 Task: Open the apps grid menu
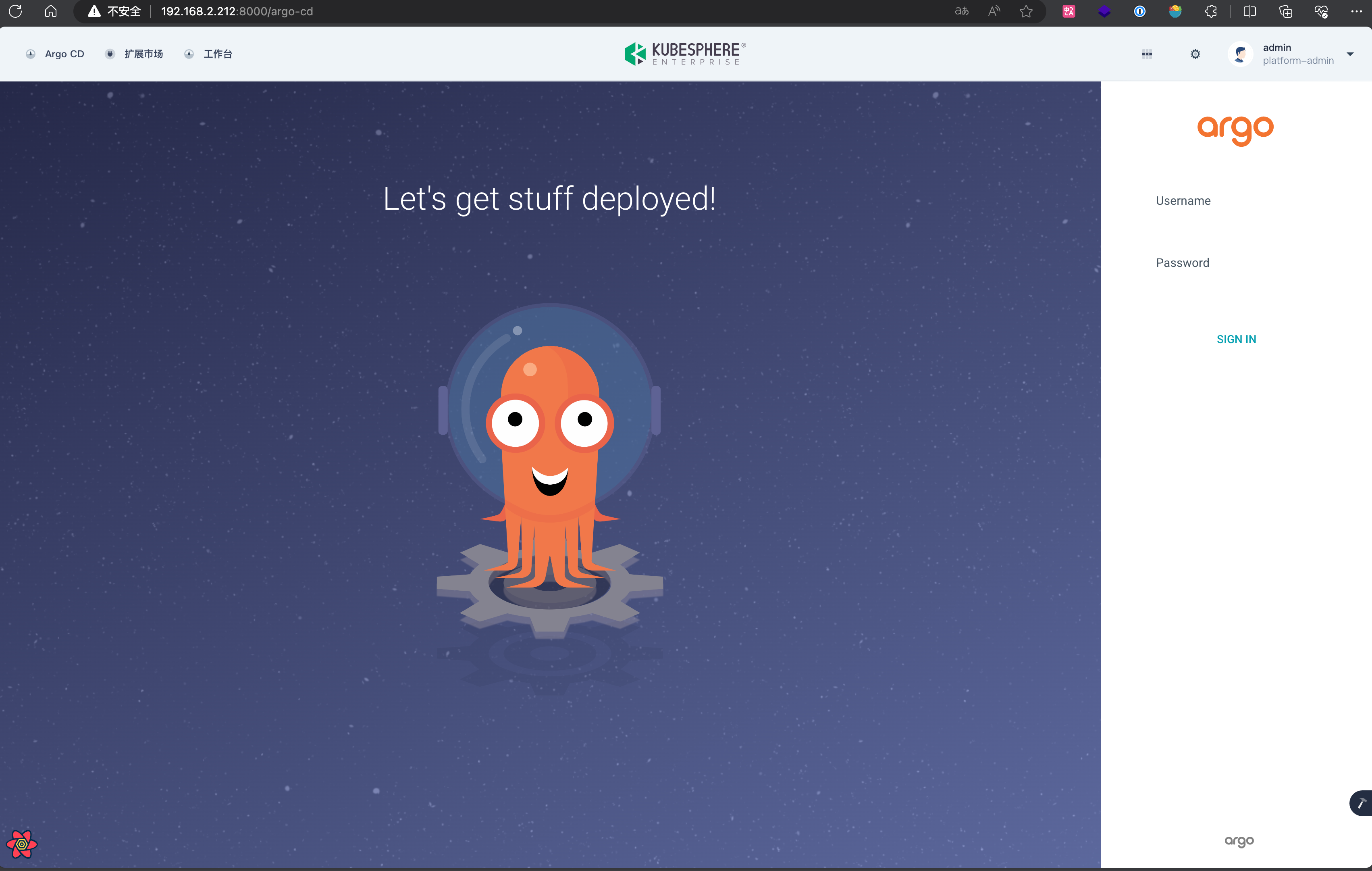click(1147, 54)
